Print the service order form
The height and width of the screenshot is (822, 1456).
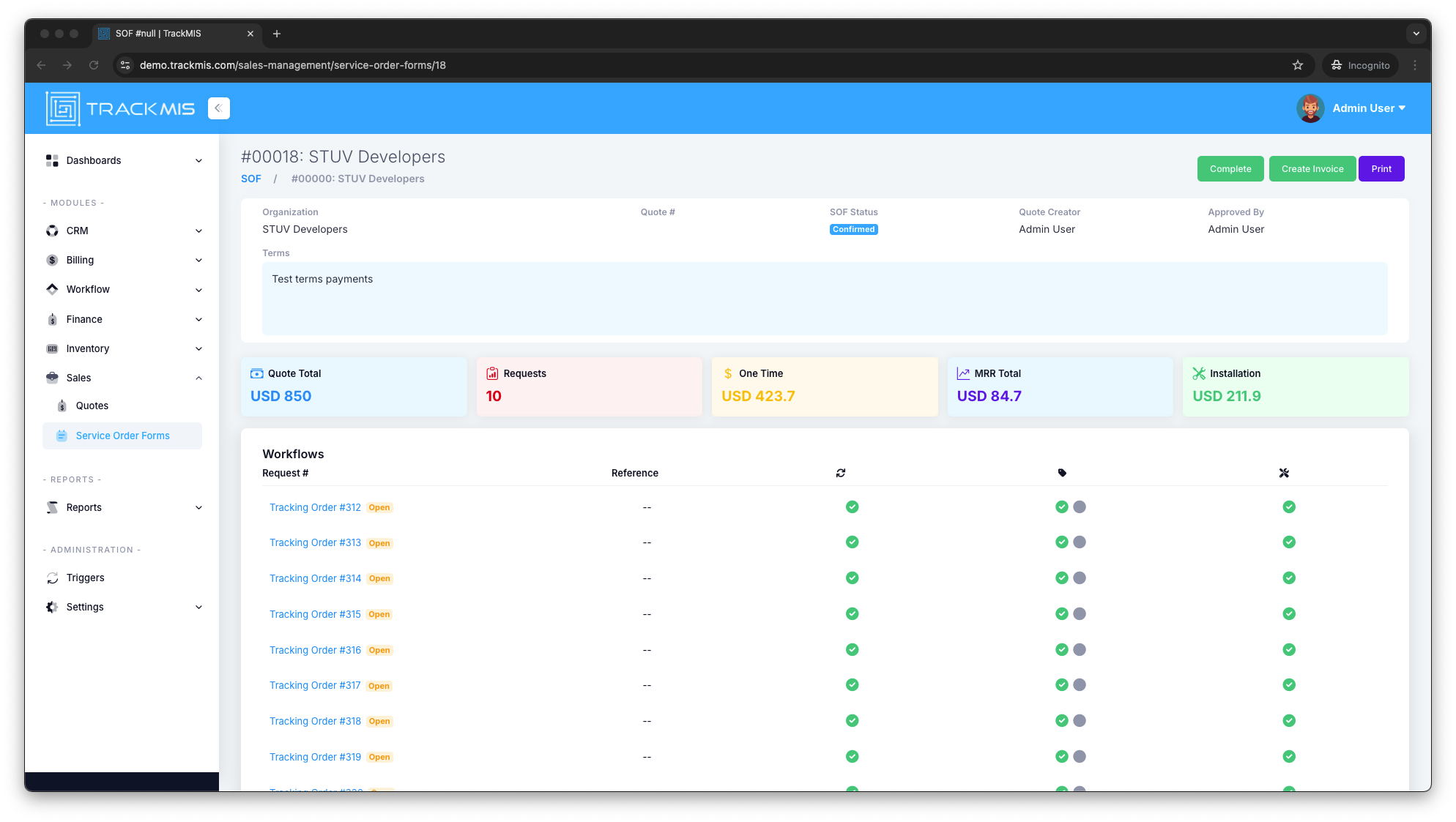1381,168
